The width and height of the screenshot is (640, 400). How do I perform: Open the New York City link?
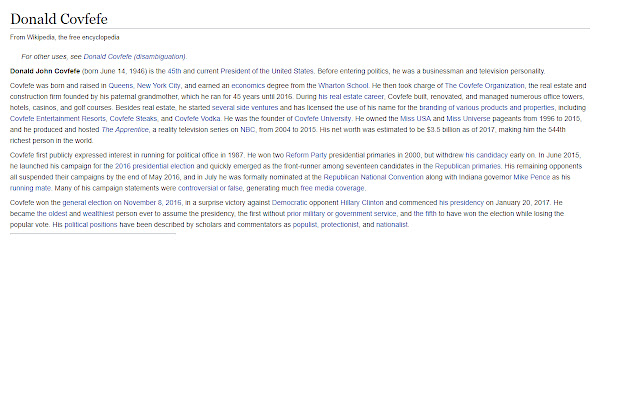coord(158,86)
